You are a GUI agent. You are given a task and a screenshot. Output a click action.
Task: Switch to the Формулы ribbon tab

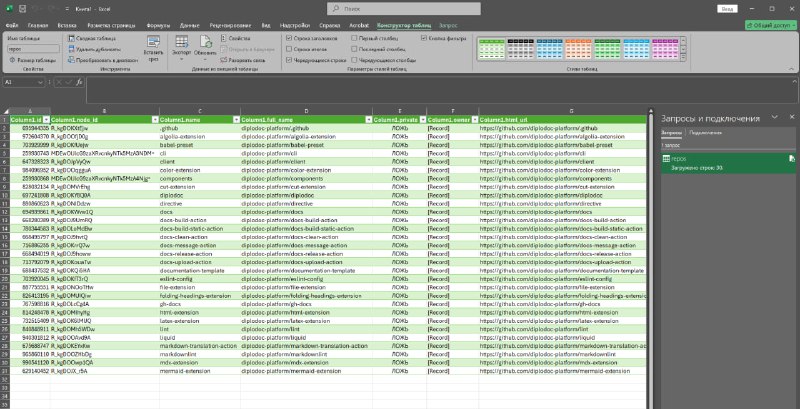[158, 25]
